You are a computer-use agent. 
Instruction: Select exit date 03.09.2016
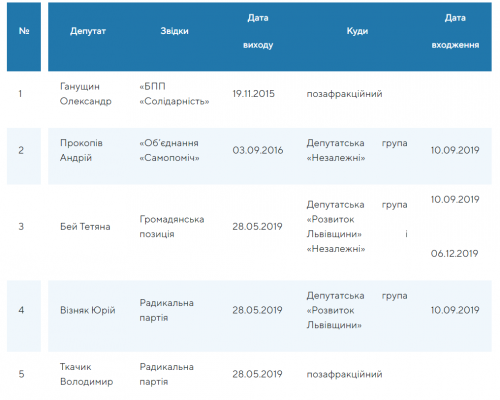click(x=258, y=150)
